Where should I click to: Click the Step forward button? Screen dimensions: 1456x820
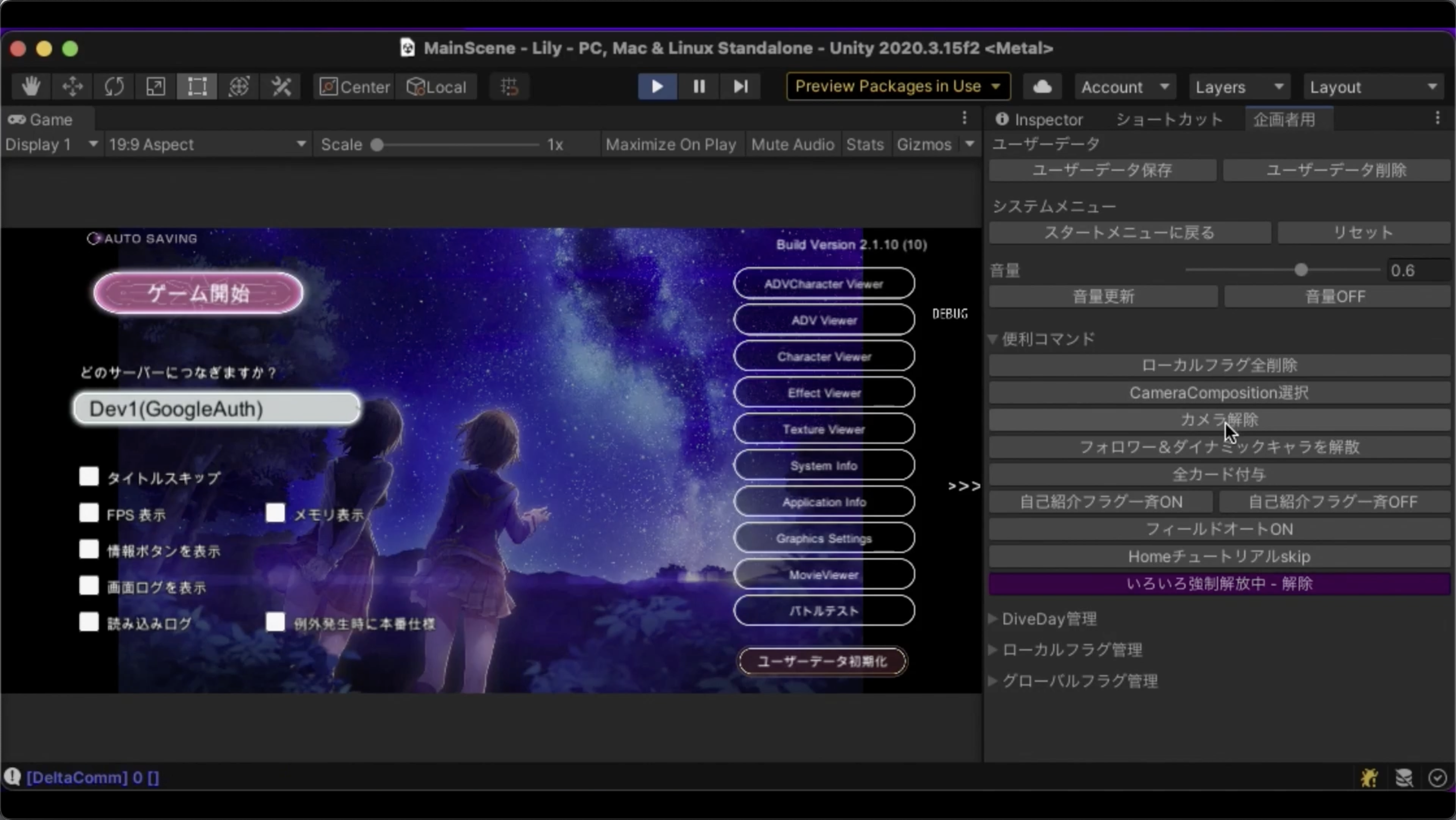click(x=741, y=86)
